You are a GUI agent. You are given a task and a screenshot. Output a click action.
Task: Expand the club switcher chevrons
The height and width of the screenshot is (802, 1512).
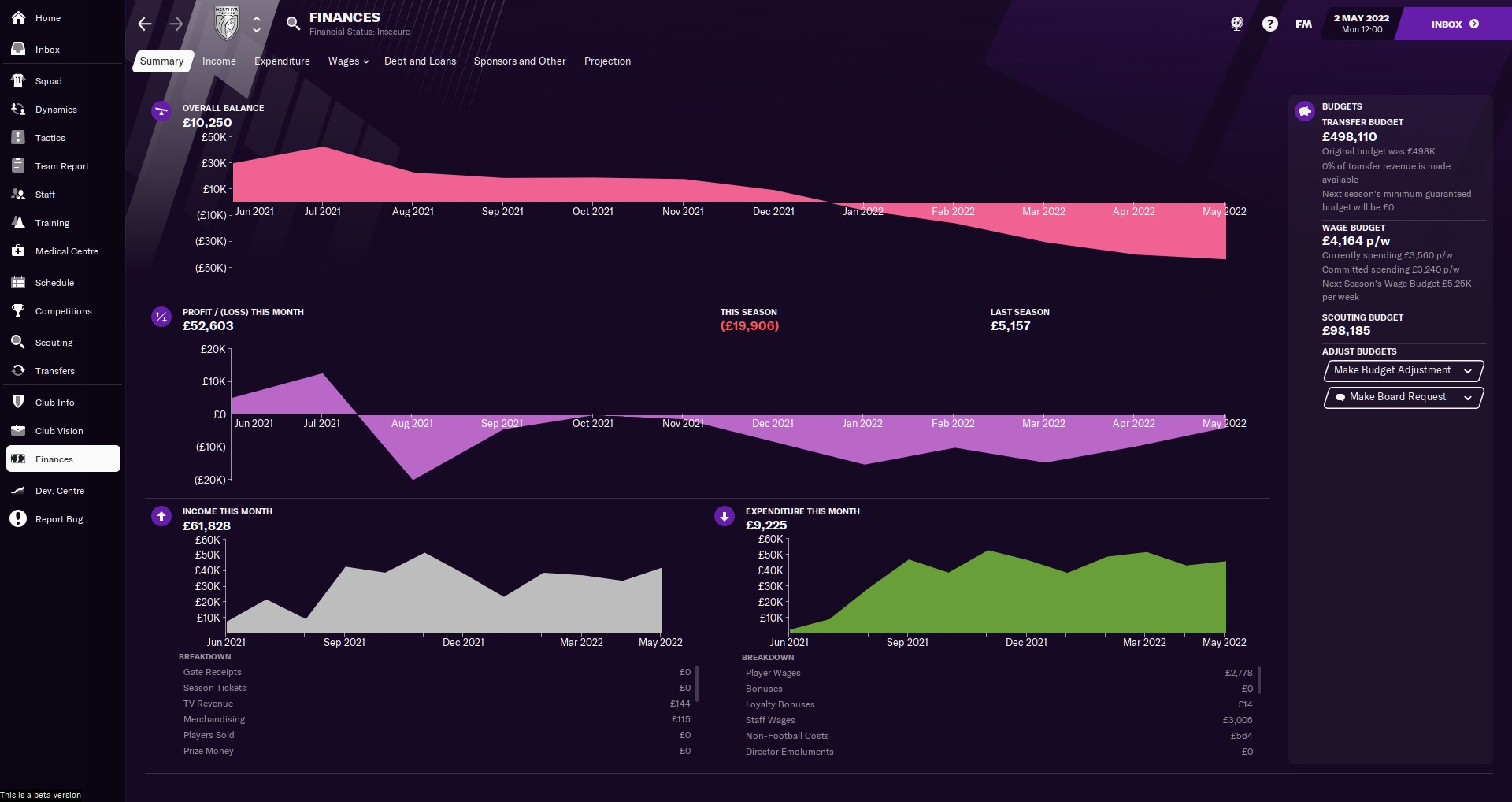pos(257,24)
